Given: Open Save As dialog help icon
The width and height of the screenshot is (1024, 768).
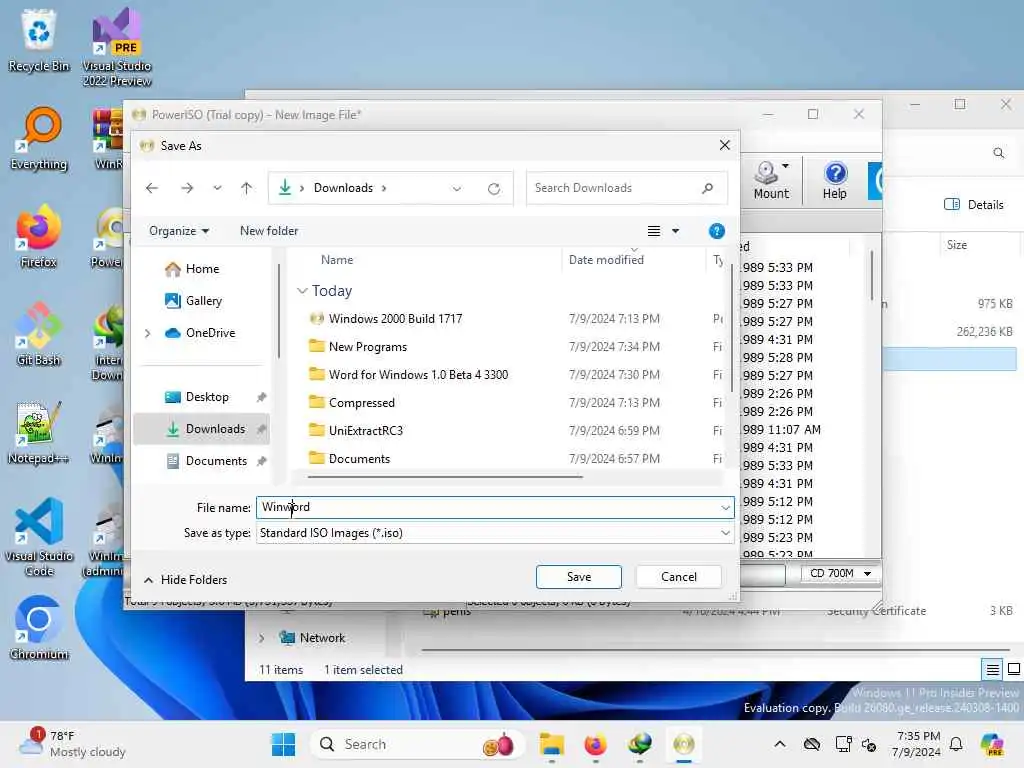Looking at the screenshot, I should click(x=716, y=231).
